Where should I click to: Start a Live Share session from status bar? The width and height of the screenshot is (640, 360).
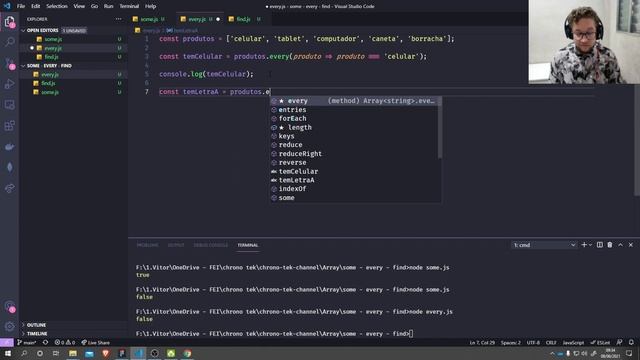[x=96, y=342]
